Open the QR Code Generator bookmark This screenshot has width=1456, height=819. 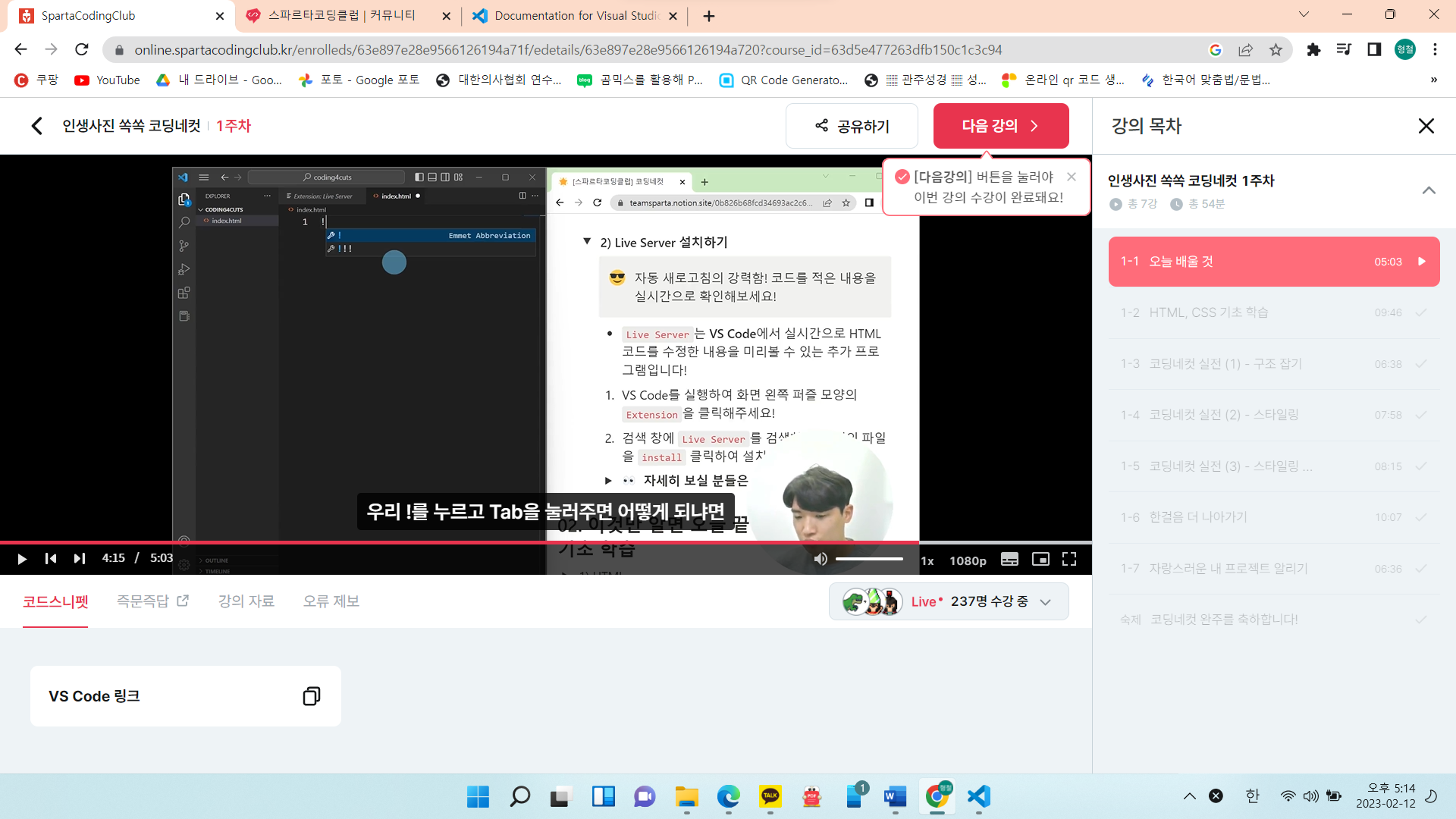tap(783, 80)
